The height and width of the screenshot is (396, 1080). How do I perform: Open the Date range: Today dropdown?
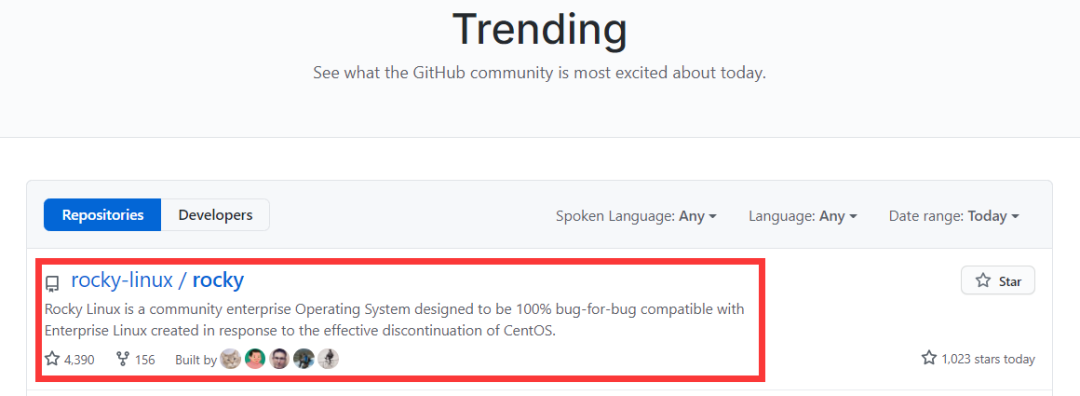point(954,216)
